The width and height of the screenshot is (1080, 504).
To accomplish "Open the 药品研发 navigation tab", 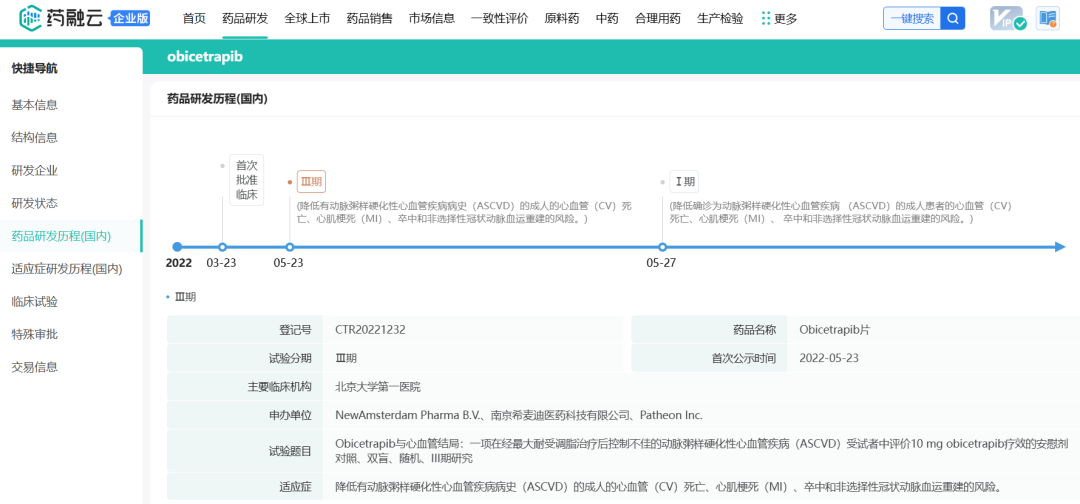I will click(x=245, y=18).
